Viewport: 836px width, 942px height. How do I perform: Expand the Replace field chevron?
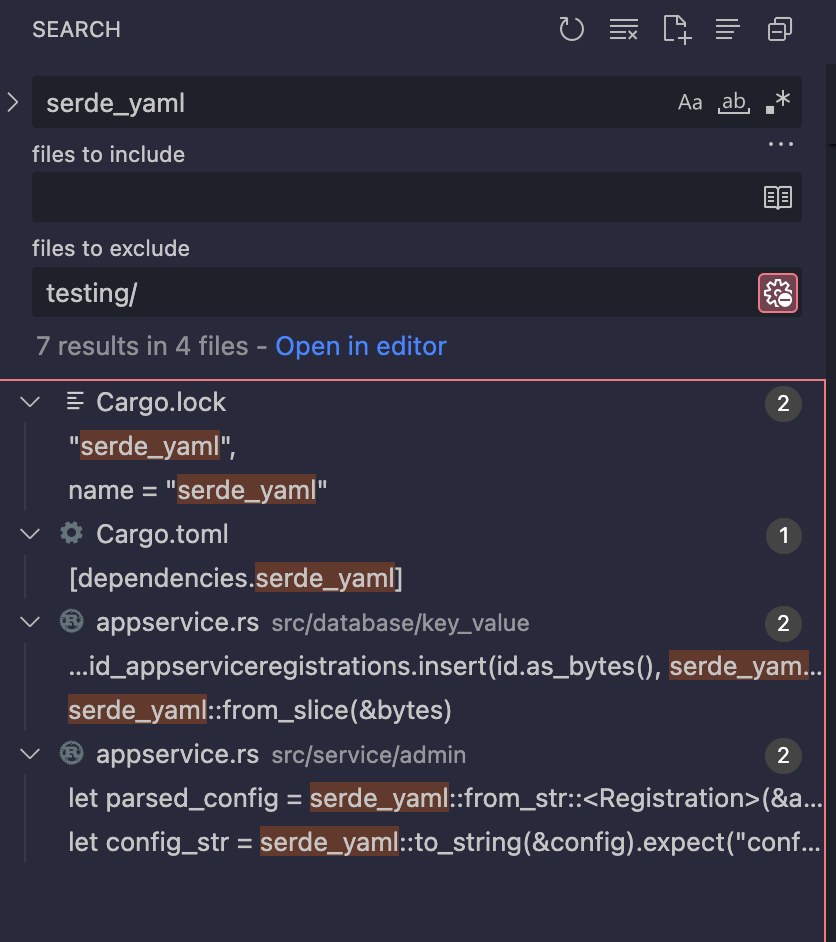(13, 102)
